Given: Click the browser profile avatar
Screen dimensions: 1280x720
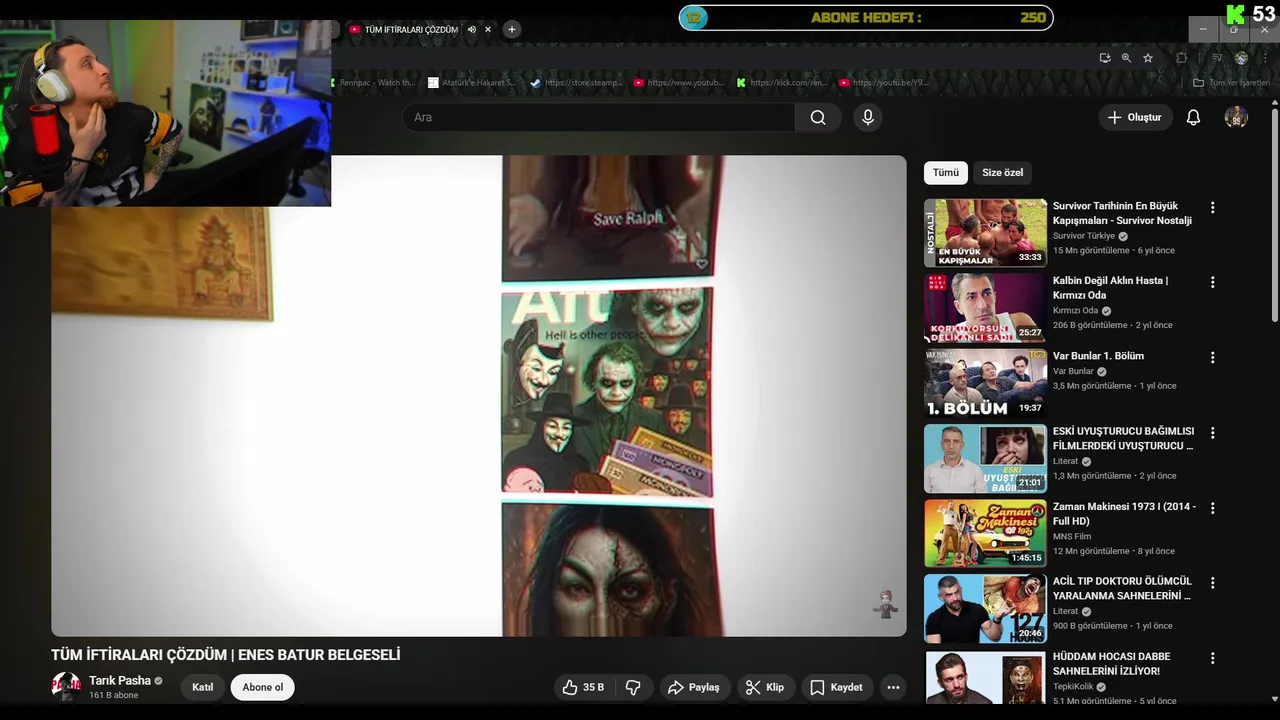Looking at the screenshot, I should click(1241, 58).
